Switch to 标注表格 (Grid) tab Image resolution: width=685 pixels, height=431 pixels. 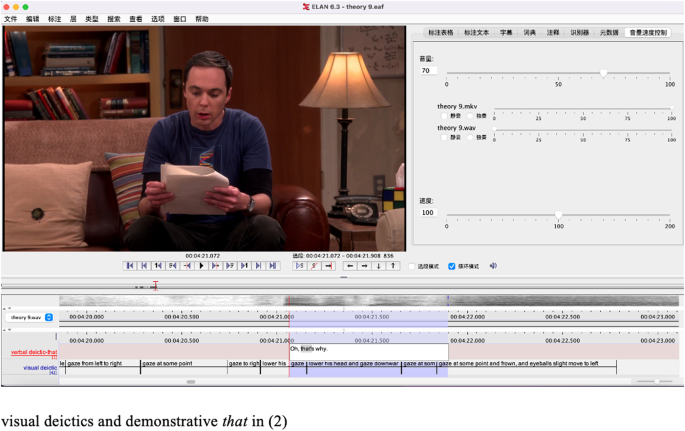[x=440, y=32]
